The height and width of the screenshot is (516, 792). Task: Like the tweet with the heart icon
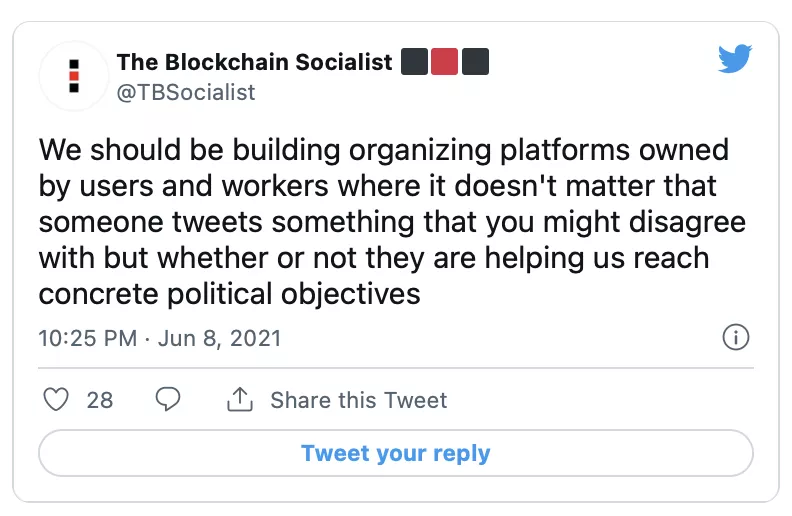point(58,400)
